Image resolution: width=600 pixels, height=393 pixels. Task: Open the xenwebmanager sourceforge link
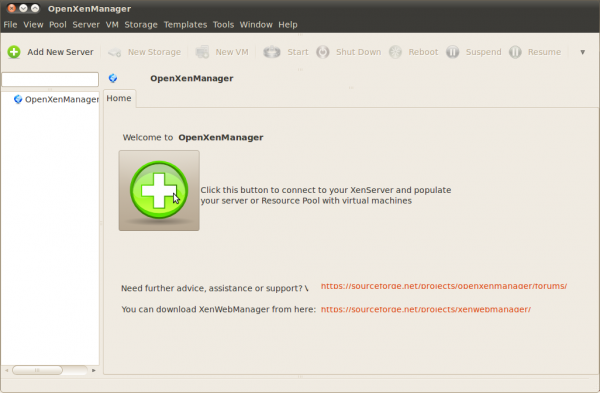pyautogui.click(x=426, y=309)
